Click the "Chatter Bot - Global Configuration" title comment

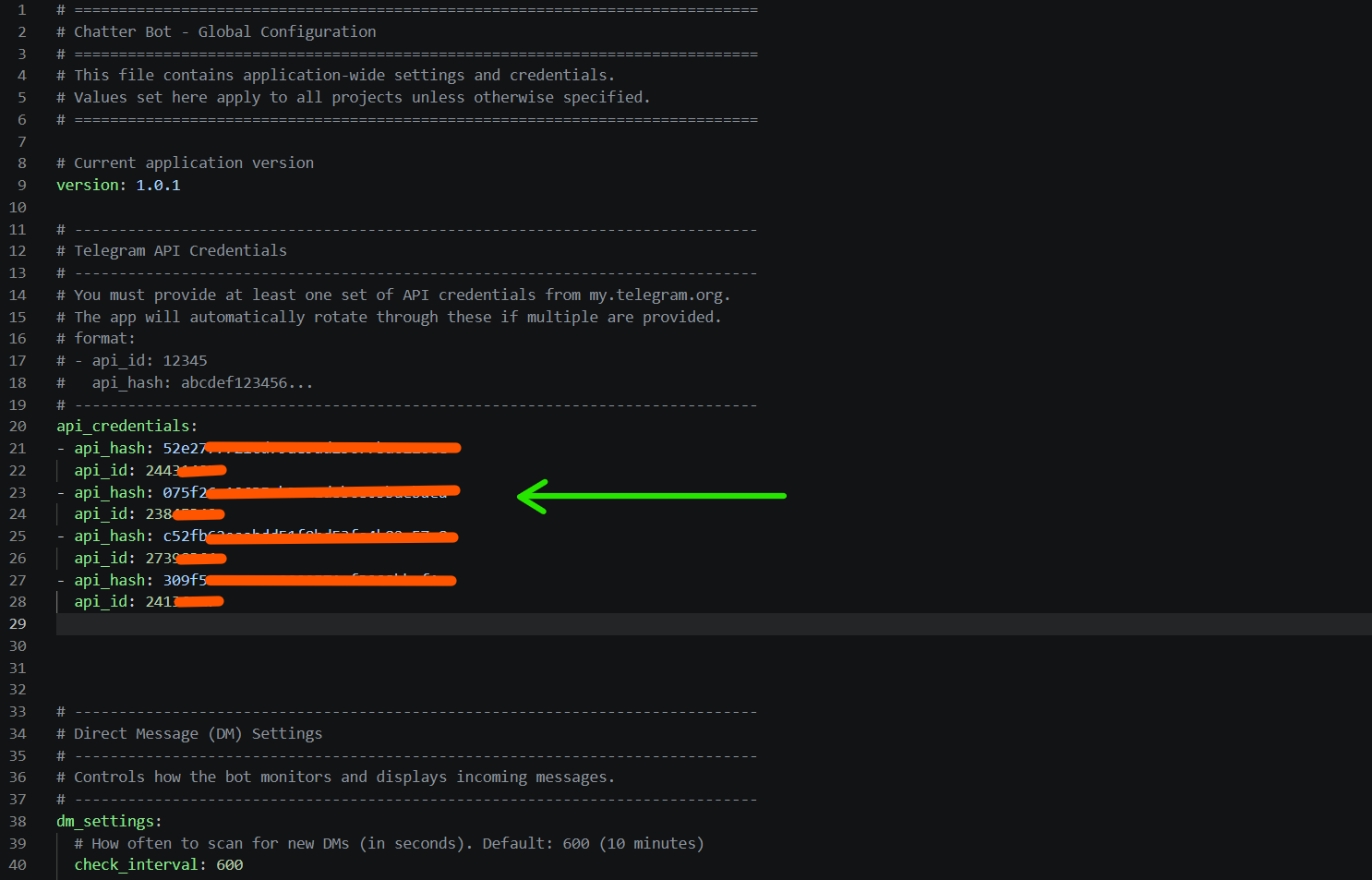(x=224, y=32)
